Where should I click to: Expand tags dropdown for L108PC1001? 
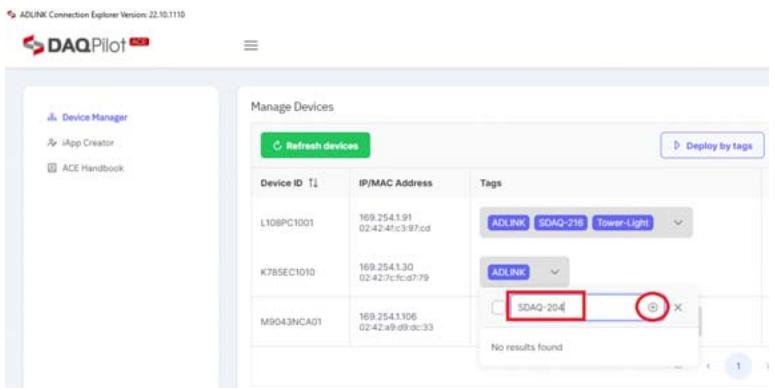tap(678, 222)
